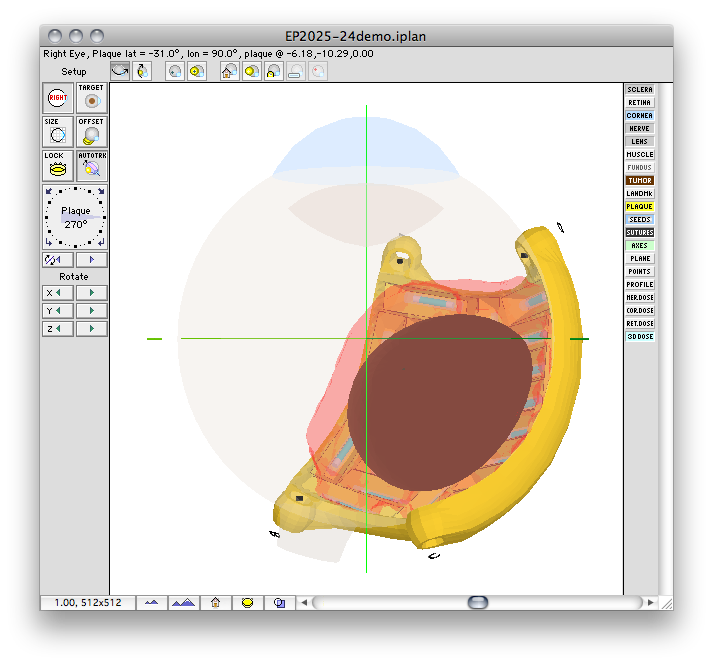Click the horizontal scrollbar thumb
Image resolution: width=713 pixels, height=665 pixels.
(x=478, y=603)
